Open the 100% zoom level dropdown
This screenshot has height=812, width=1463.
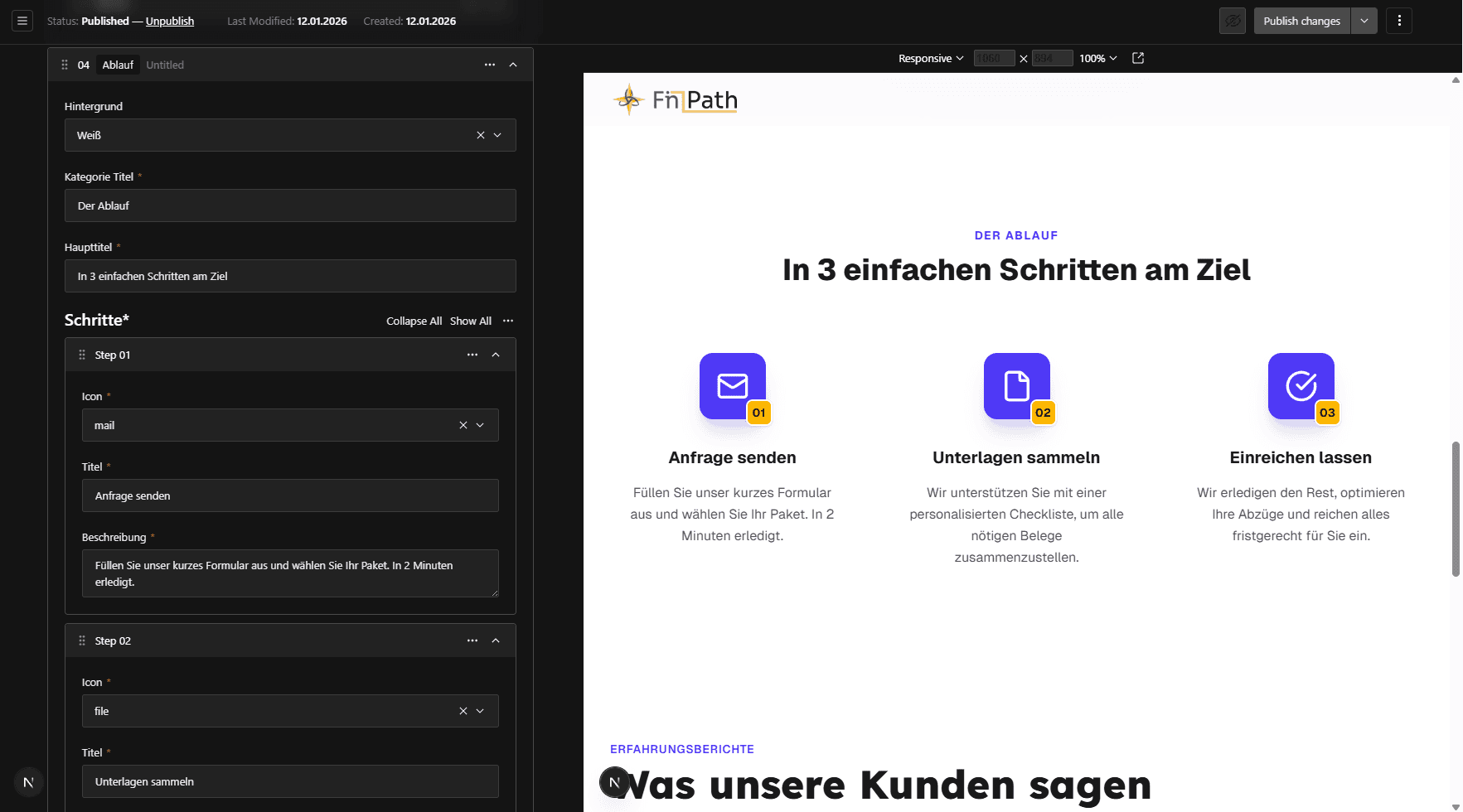1097,58
